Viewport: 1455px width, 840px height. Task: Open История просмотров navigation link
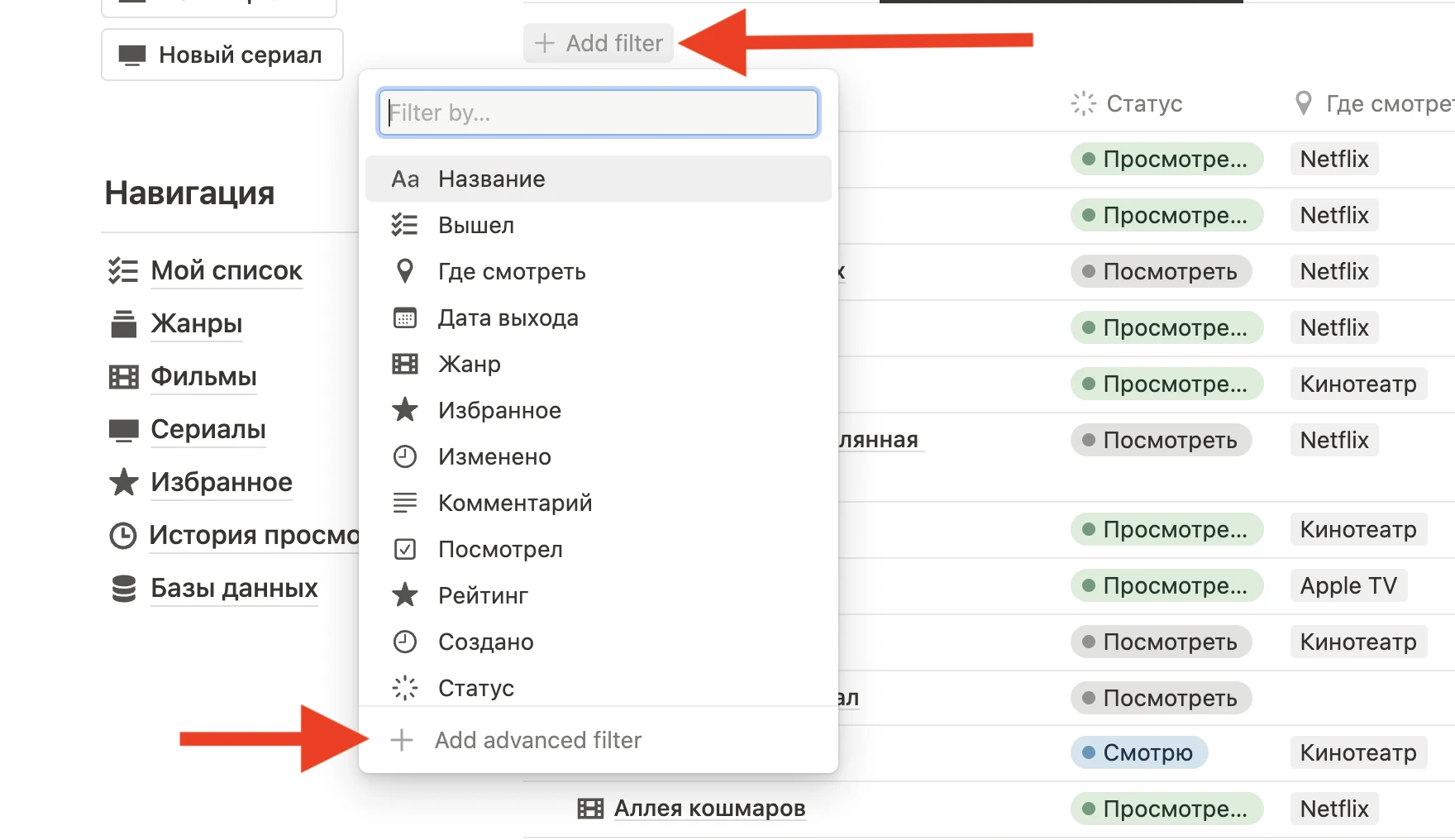254,535
